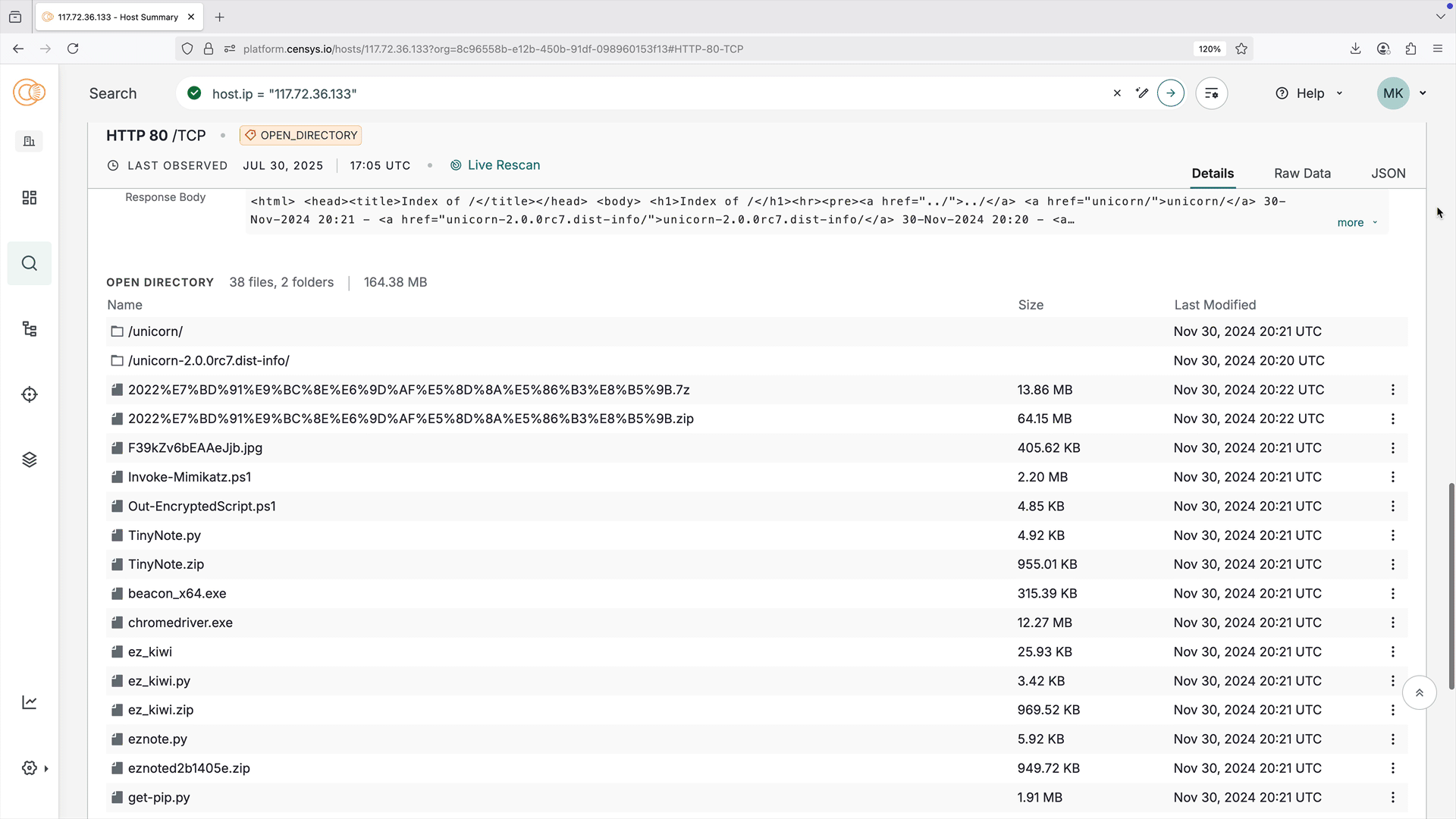Switch to the Details tab
The height and width of the screenshot is (819, 1456).
[x=1213, y=174]
